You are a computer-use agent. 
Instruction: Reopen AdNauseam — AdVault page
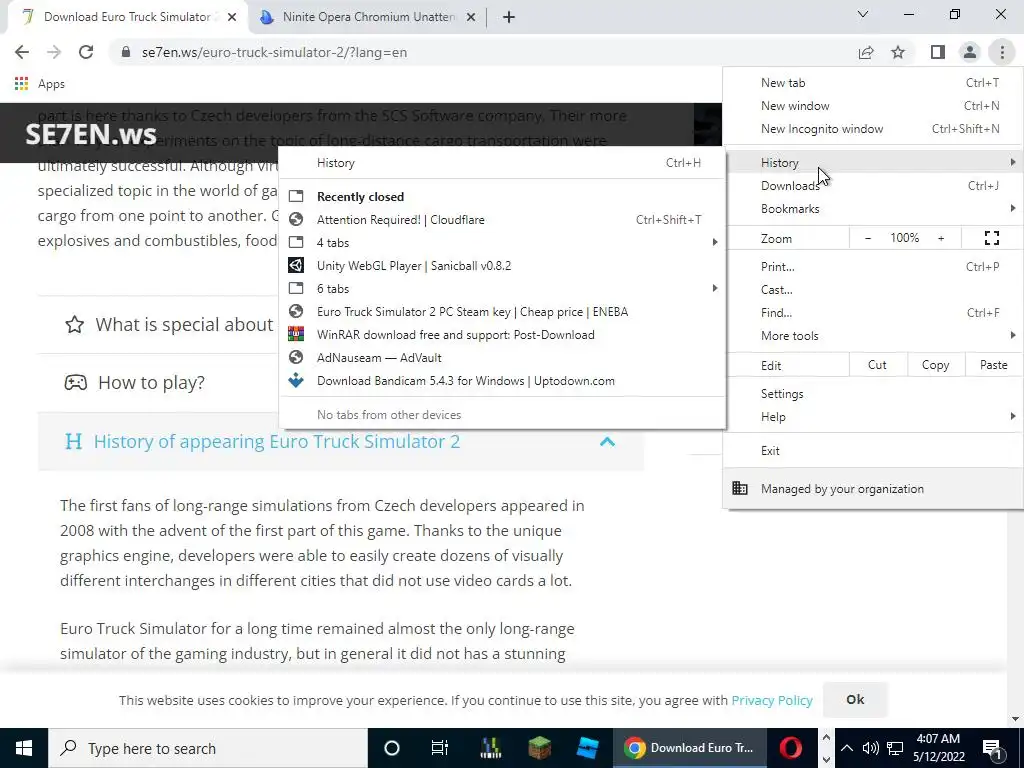click(502, 358)
